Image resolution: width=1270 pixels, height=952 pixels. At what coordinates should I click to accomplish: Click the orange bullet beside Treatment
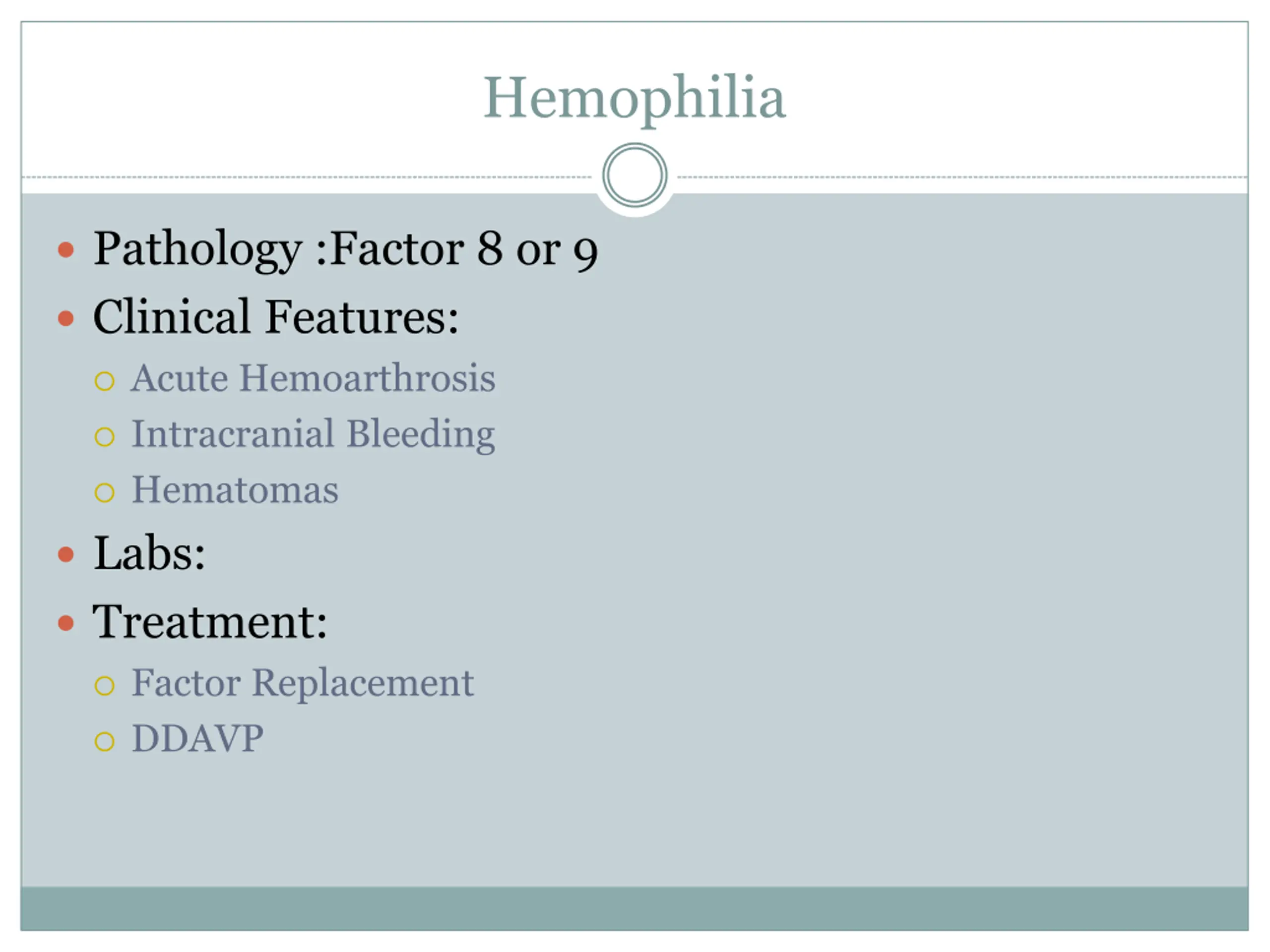pyautogui.click(x=66, y=623)
